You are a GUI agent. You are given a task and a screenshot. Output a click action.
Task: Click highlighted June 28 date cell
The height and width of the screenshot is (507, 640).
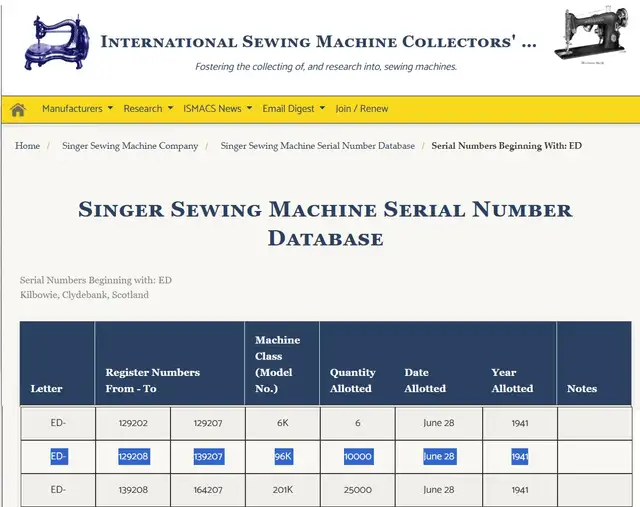tap(440, 456)
